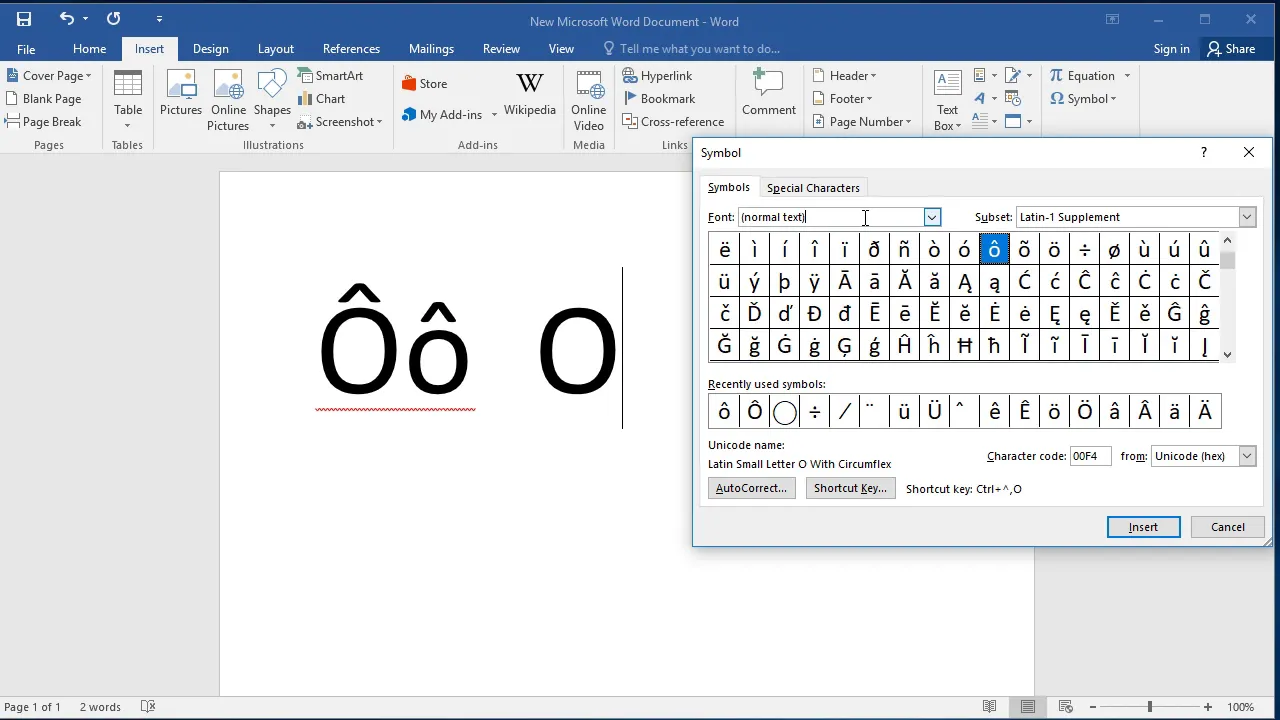Open the Mailings tab
This screenshot has height=720, width=1280.
point(431,49)
